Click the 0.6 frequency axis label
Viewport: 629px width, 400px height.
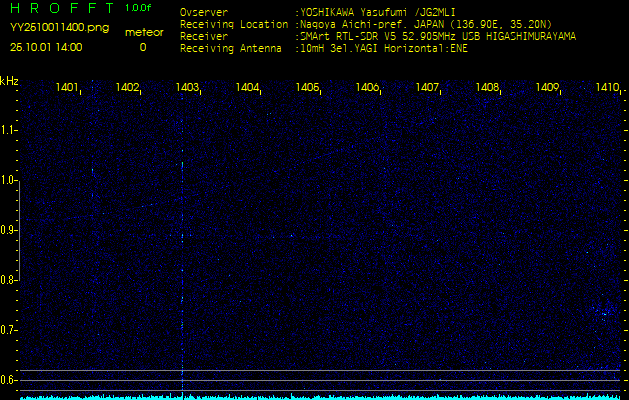(8, 380)
